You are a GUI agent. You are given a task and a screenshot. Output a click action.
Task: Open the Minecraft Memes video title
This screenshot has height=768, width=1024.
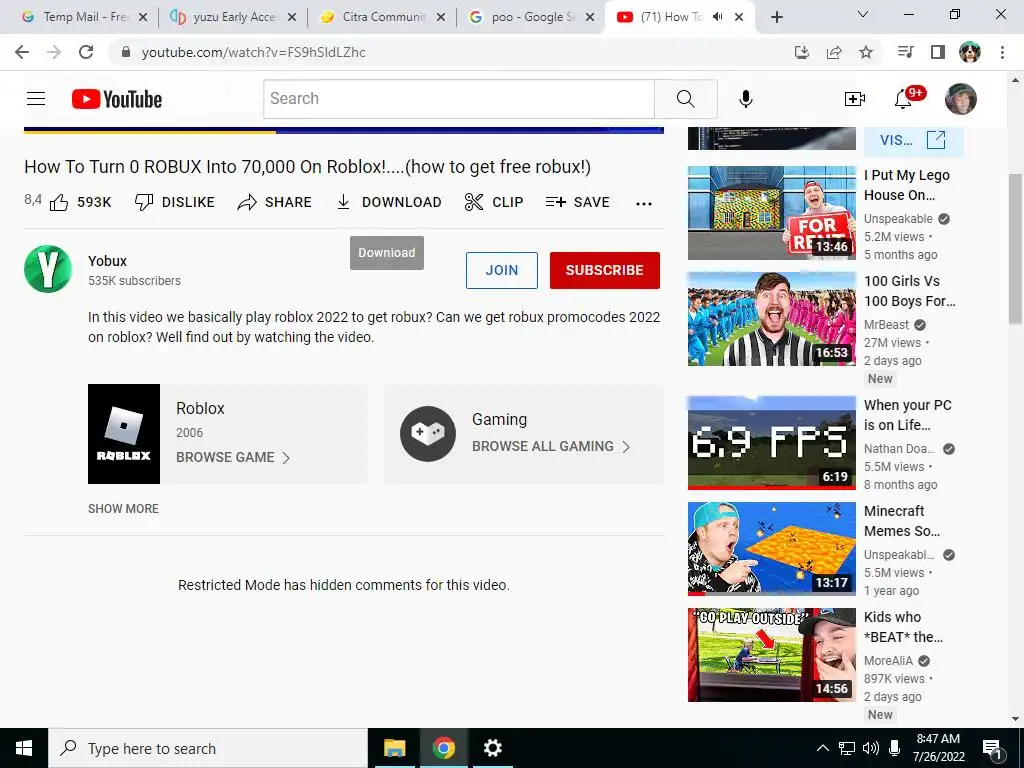[x=902, y=521]
